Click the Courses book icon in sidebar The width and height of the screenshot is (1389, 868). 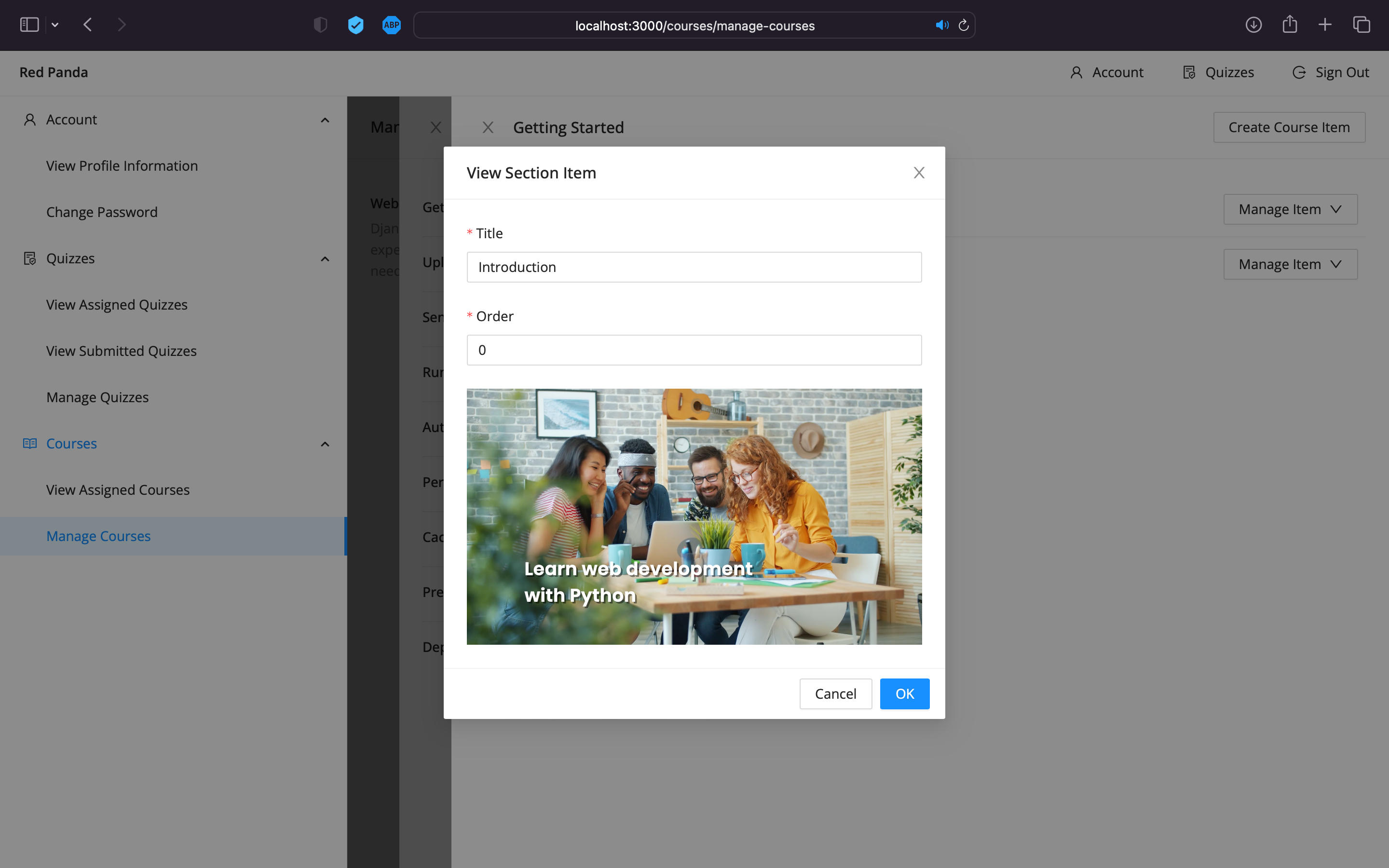coord(30,443)
